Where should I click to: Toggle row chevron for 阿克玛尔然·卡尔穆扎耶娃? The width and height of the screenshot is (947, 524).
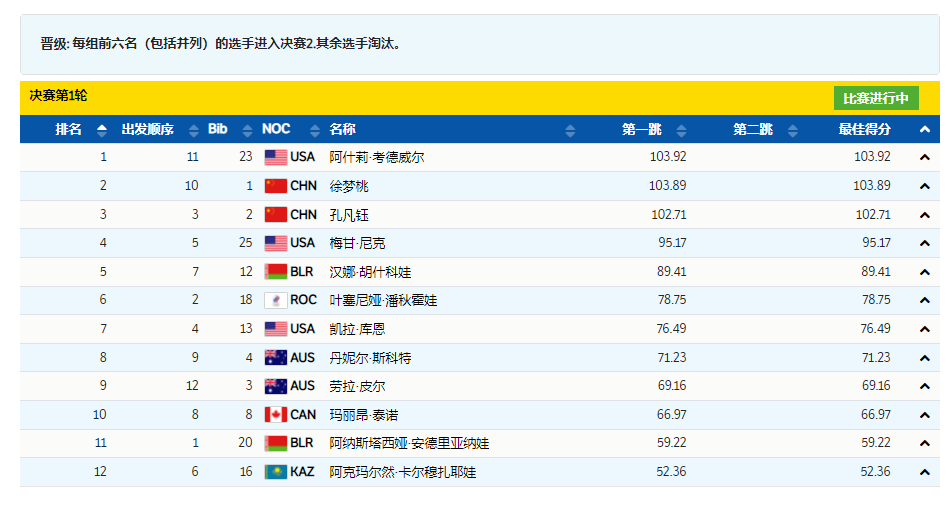925,472
